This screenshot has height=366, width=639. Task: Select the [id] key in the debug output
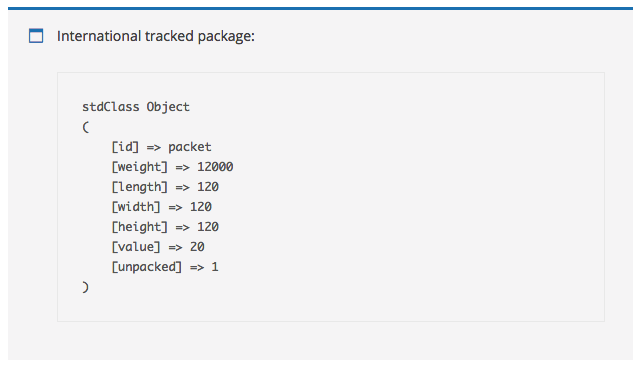coord(125,147)
